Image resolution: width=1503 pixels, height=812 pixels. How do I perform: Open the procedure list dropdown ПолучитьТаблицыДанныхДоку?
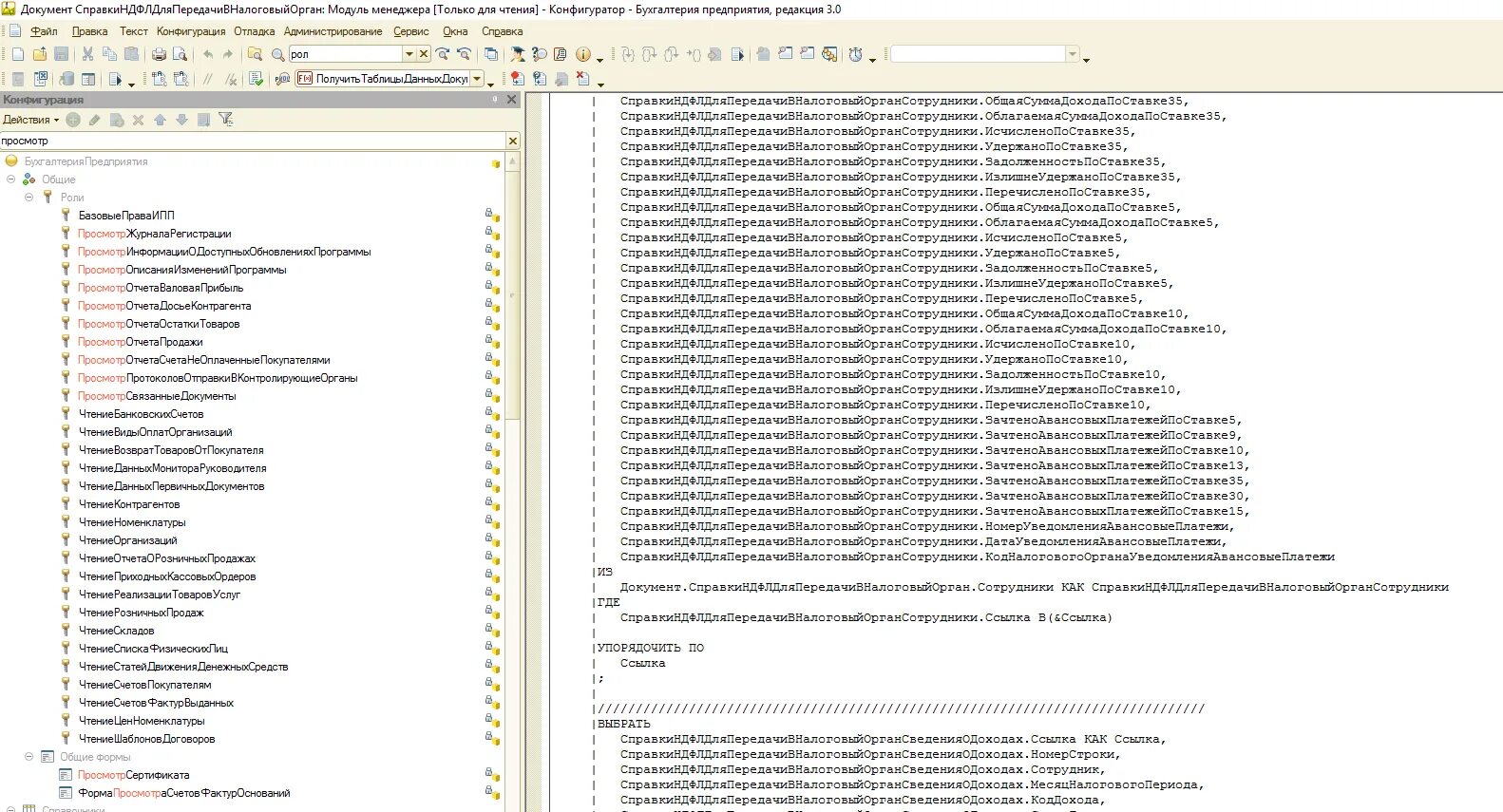click(x=478, y=79)
